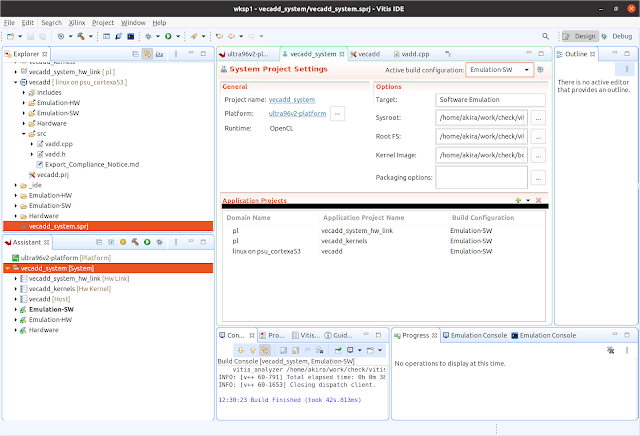The height and width of the screenshot is (436, 640).
Task: Click the console Pin Console icon
Action: (338, 350)
